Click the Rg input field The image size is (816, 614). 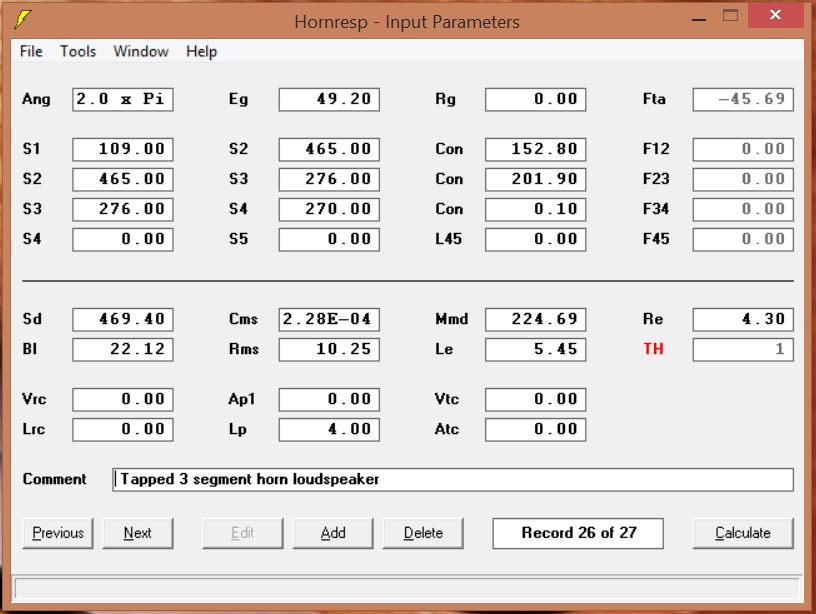(x=536, y=99)
